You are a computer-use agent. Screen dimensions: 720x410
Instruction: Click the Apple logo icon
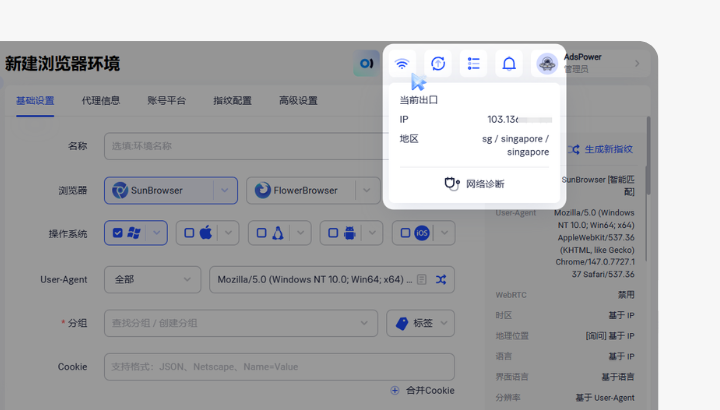pos(206,233)
